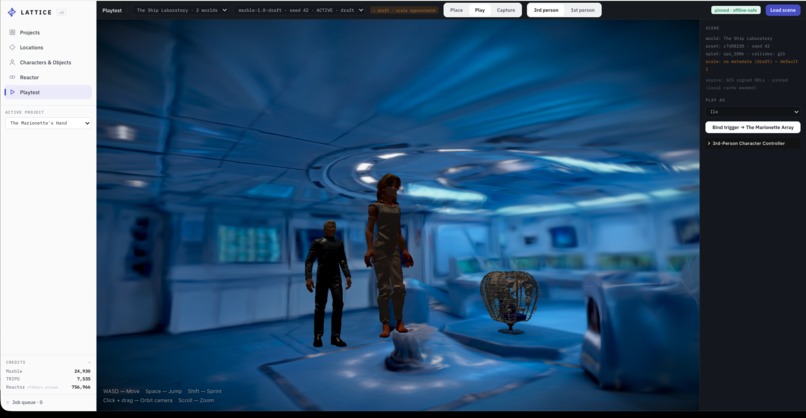Click the Reactor credits value 756,966

click(81, 387)
